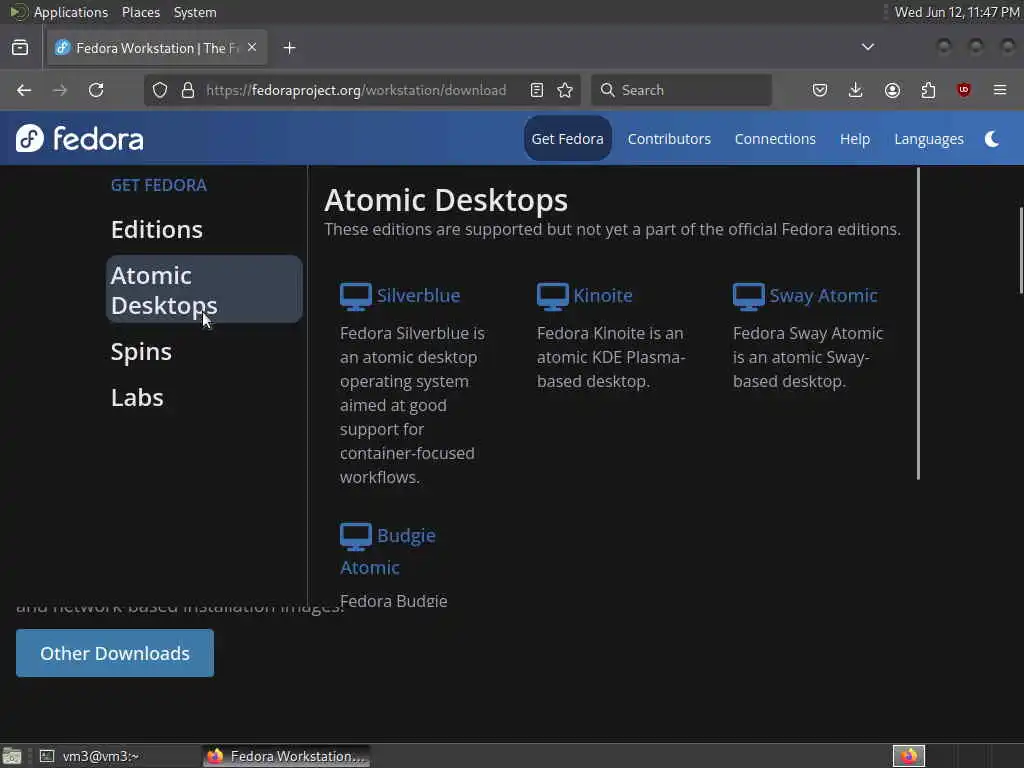List all tabs dropdown arrow

868,47
